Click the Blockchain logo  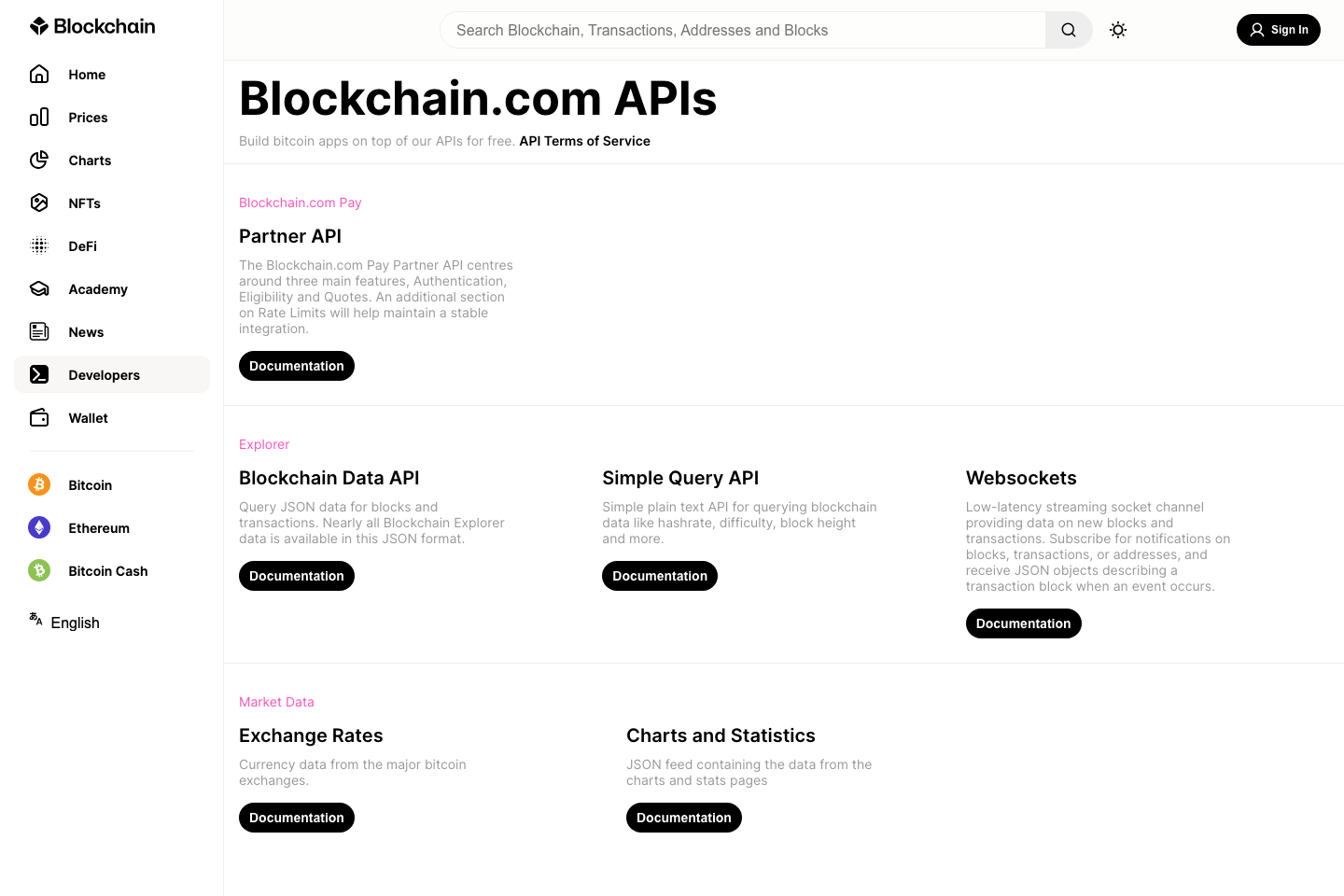click(91, 25)
